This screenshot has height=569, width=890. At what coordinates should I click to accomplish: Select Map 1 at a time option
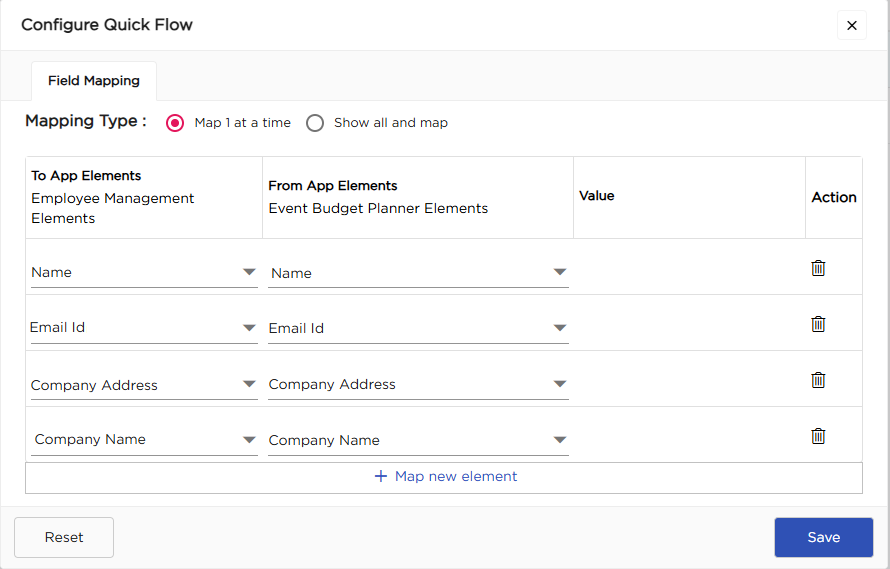pos(176,123)
